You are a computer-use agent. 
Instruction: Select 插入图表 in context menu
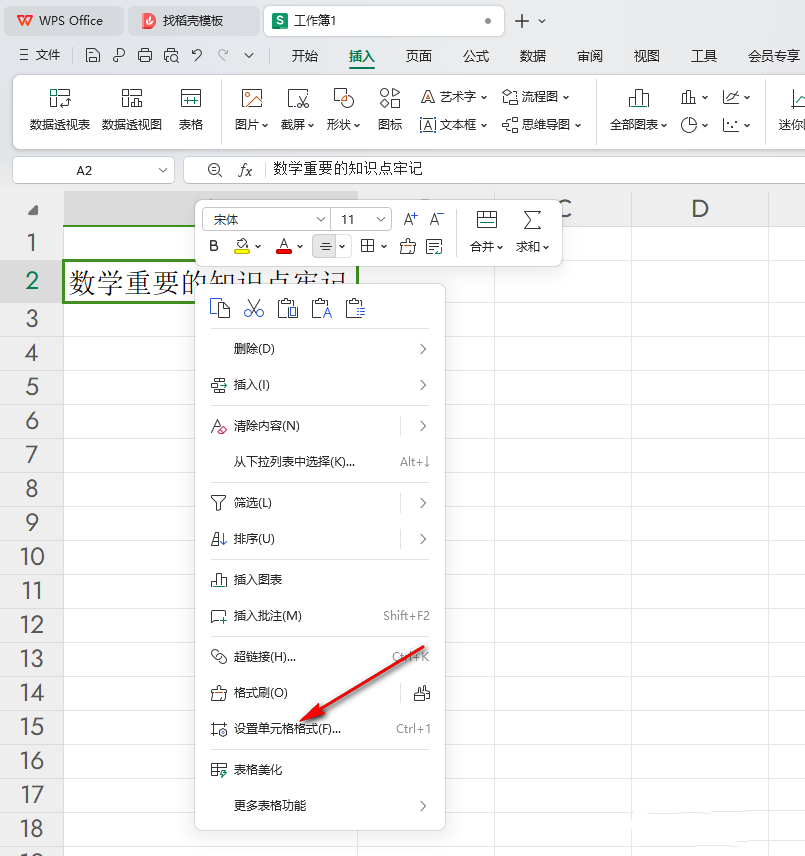[320, 580]
